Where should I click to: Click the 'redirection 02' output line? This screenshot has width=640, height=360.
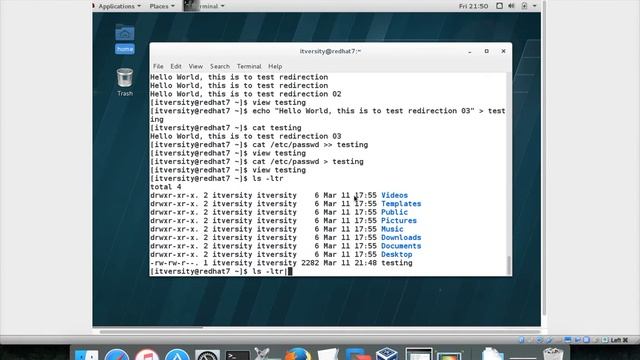[x=246, y=94]
